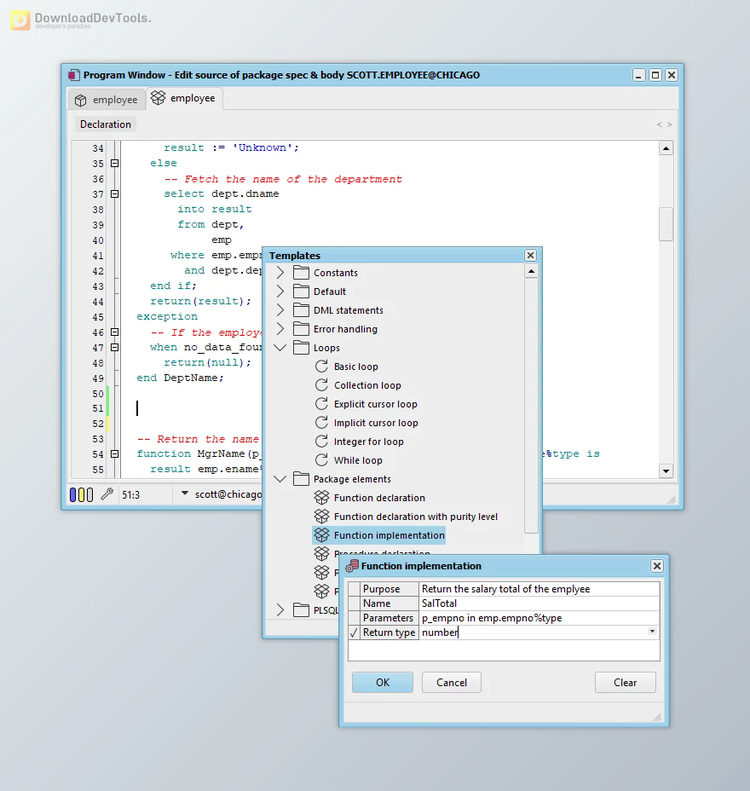Toggle the row marker beside Name
This screenshot has width=750, height=791.
354,603
